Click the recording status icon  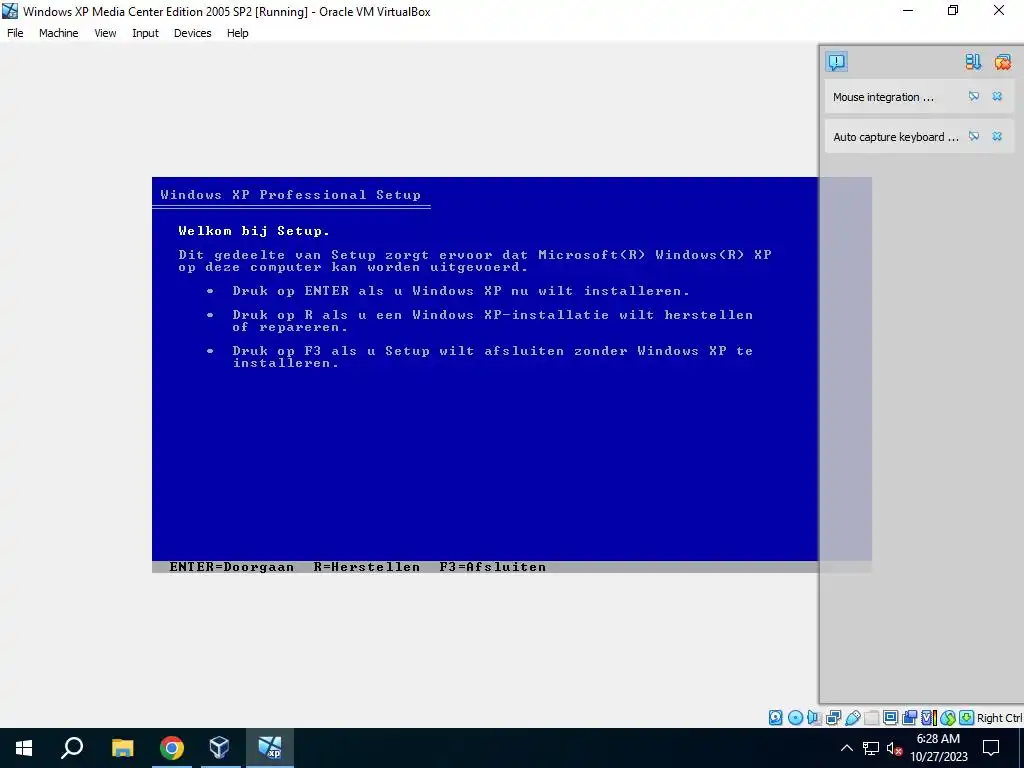tap(909, 718)
